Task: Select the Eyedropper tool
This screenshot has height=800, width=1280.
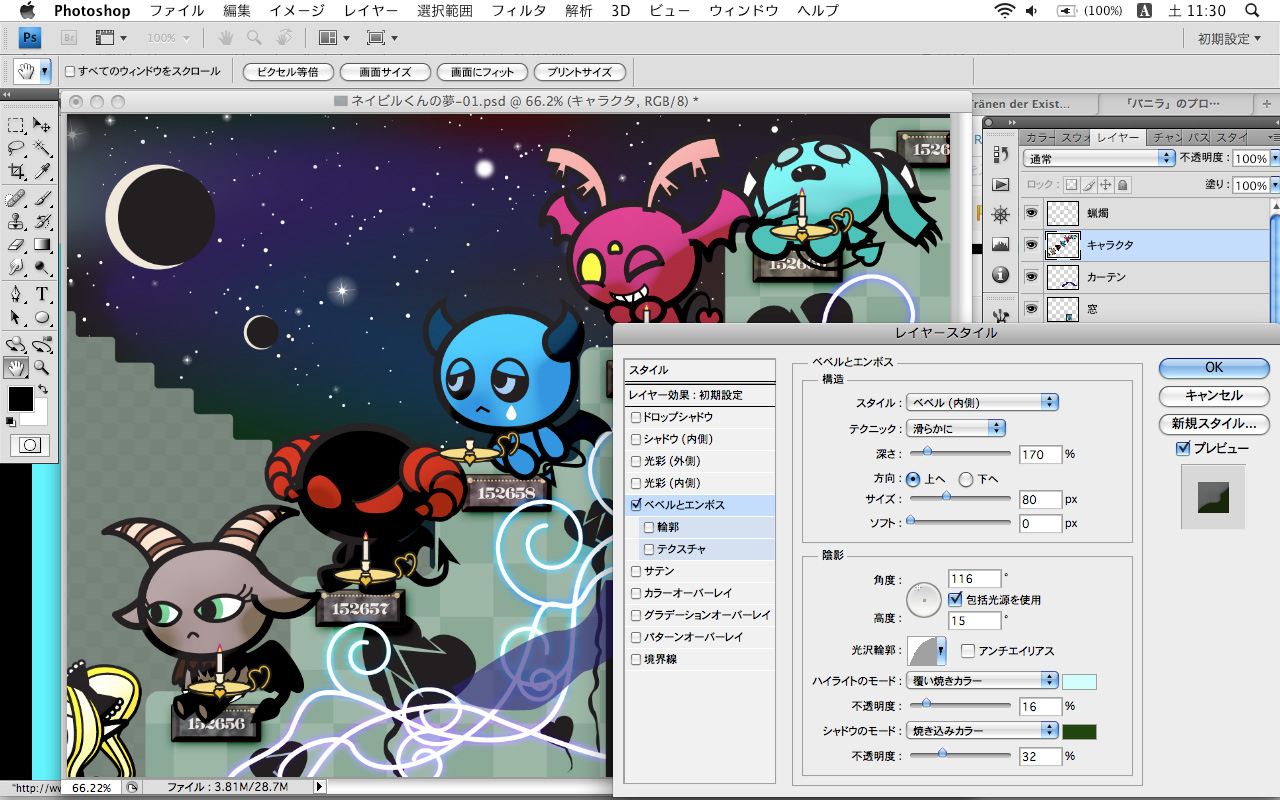Action: click(42, 172)
